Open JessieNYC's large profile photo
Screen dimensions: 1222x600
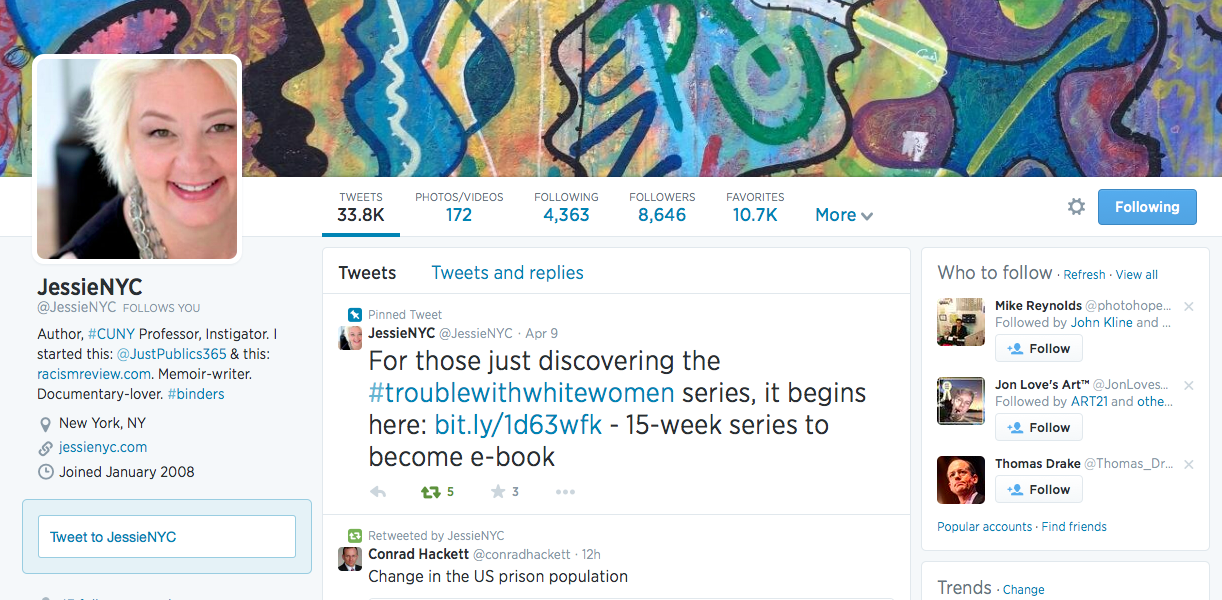pos(138,158)
